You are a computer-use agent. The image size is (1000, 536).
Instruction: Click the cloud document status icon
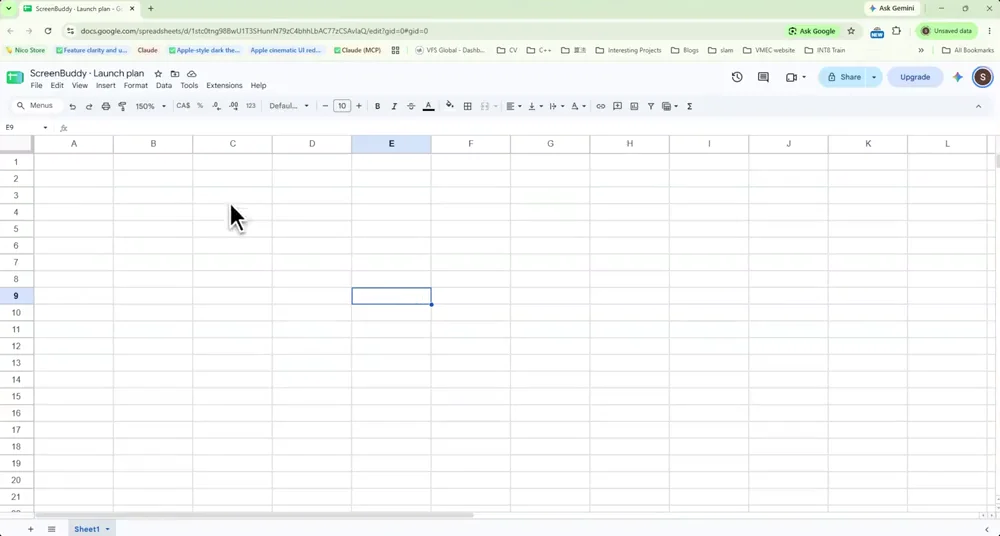click(191, 74)
